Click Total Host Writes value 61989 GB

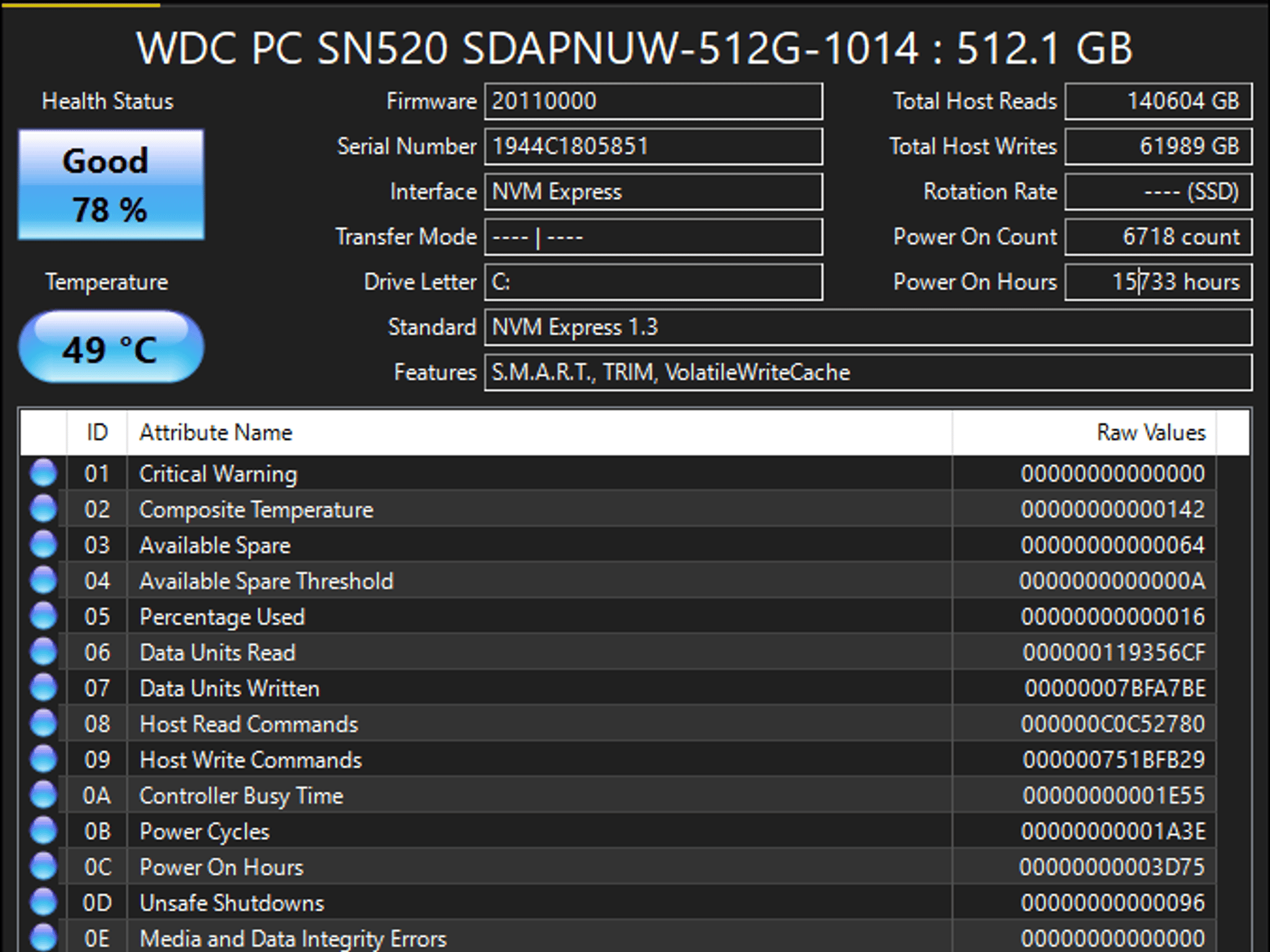tap(1158, 146)
